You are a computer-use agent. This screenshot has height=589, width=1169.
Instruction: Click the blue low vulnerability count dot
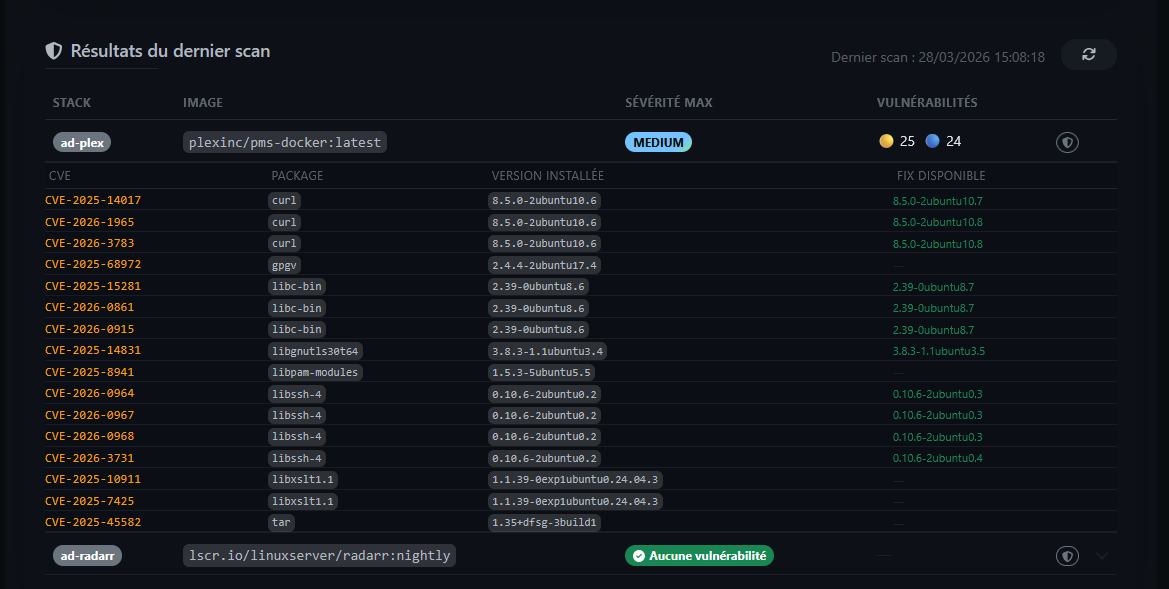coord(932,142)
